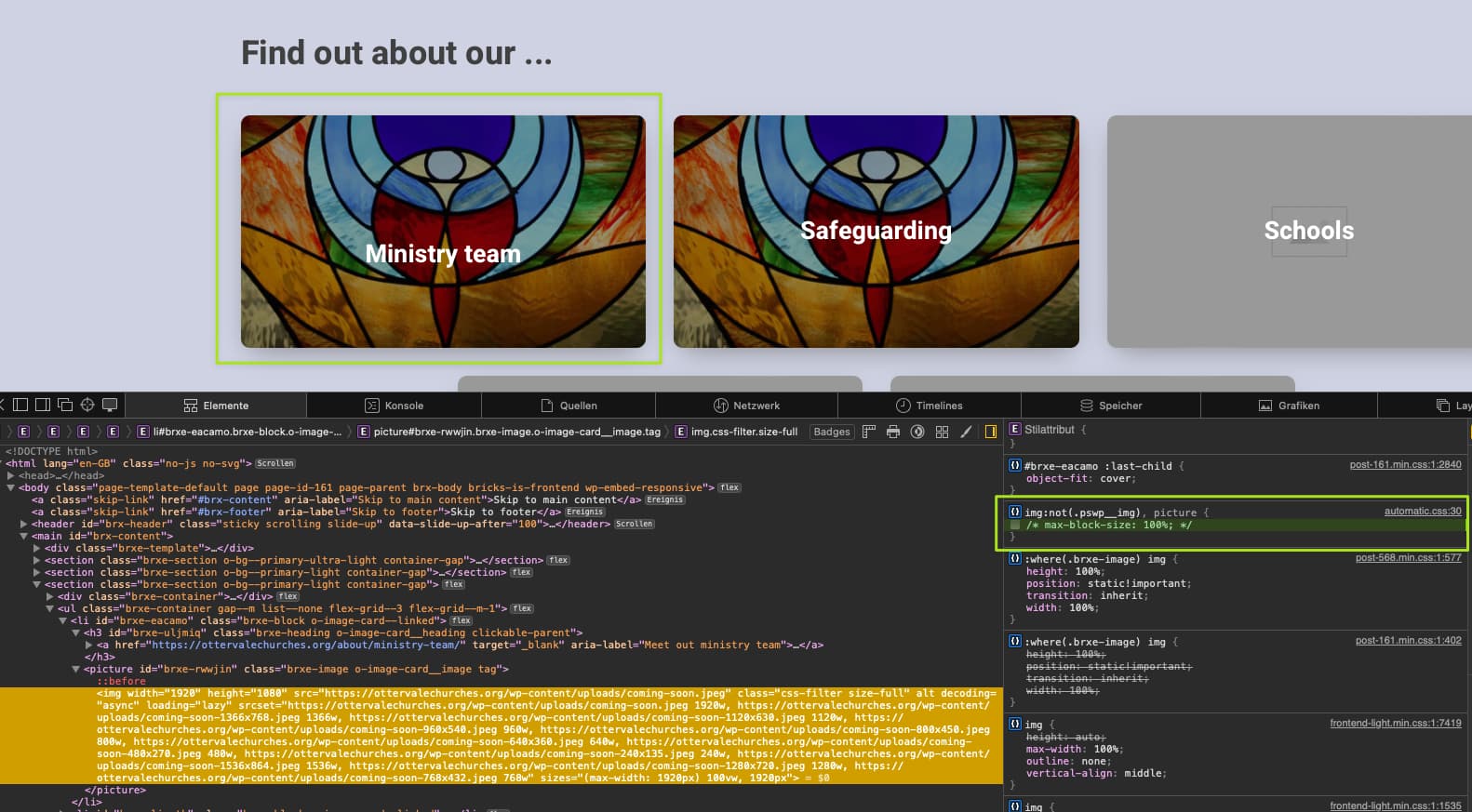Select li#brxe-eacamo breadcrumb item

[x=240, y=432]
